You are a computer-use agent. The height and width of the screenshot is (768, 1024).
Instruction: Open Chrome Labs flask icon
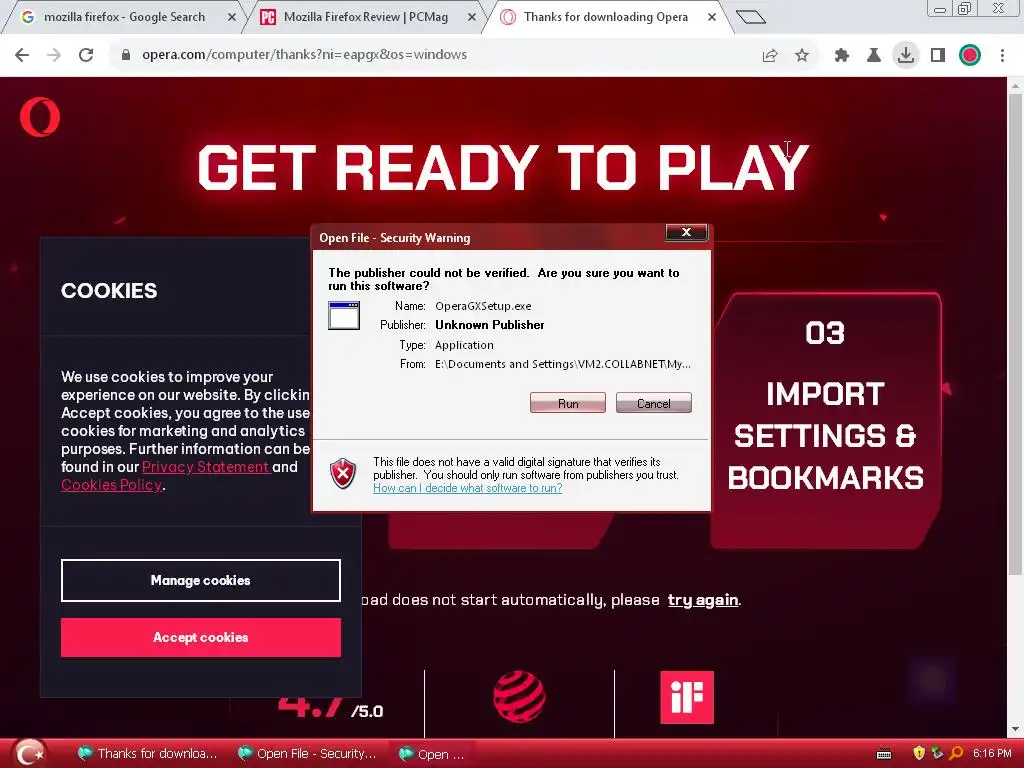pyautogui.click(x=874, y=56)
